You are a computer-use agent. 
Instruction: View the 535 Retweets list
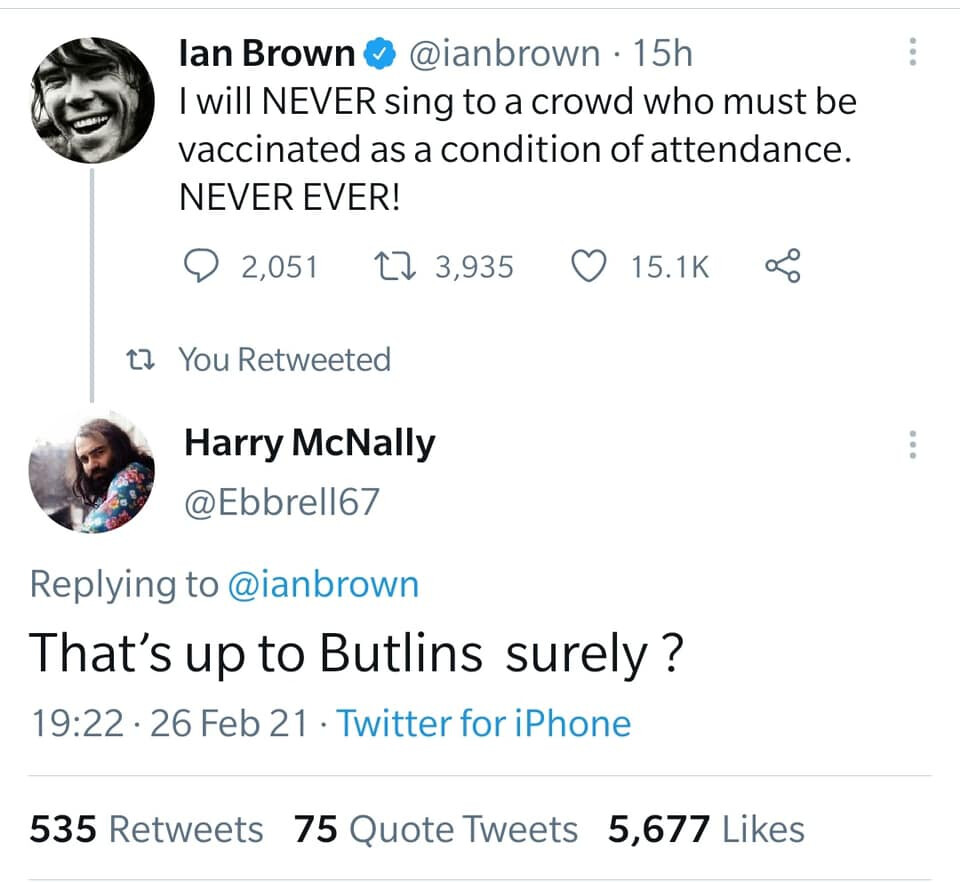click(146, 829)
